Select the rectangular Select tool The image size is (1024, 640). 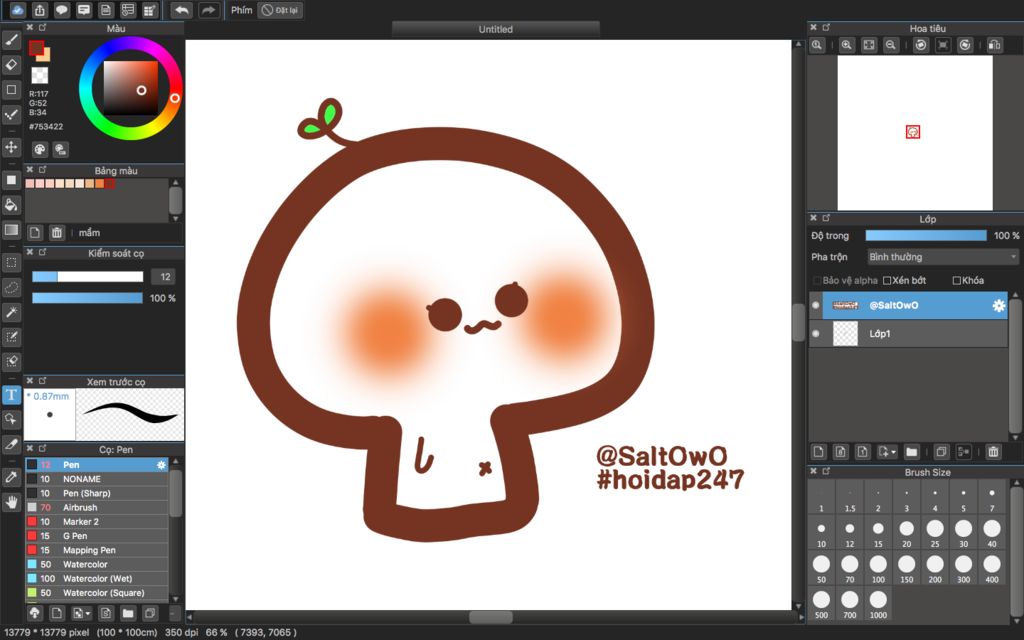pyautogui.click(x=11, y=263)
